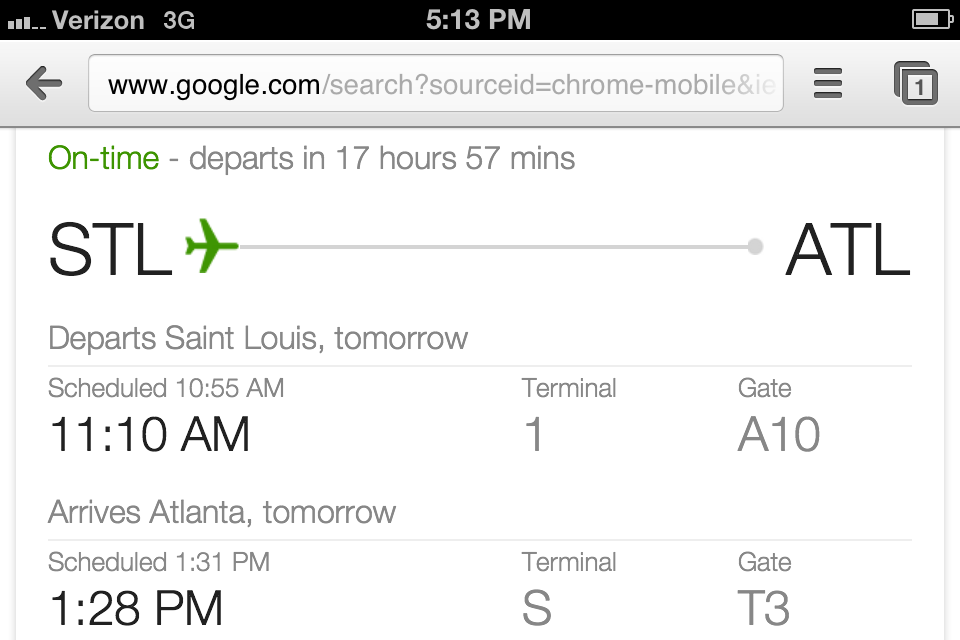Tap arrival terminal S
The width and height of the screenshot is (960, 640).
click(x=536, y=609)
